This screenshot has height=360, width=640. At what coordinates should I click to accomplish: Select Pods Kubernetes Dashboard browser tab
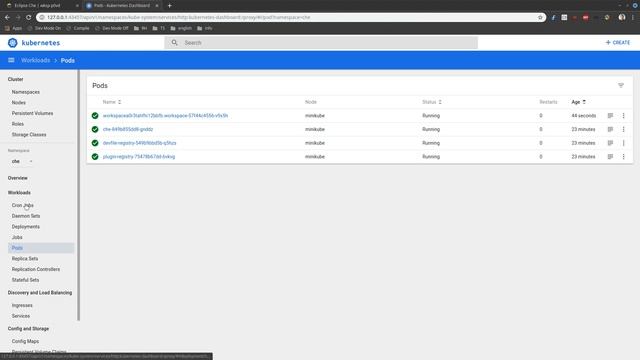tap(122, 6)
